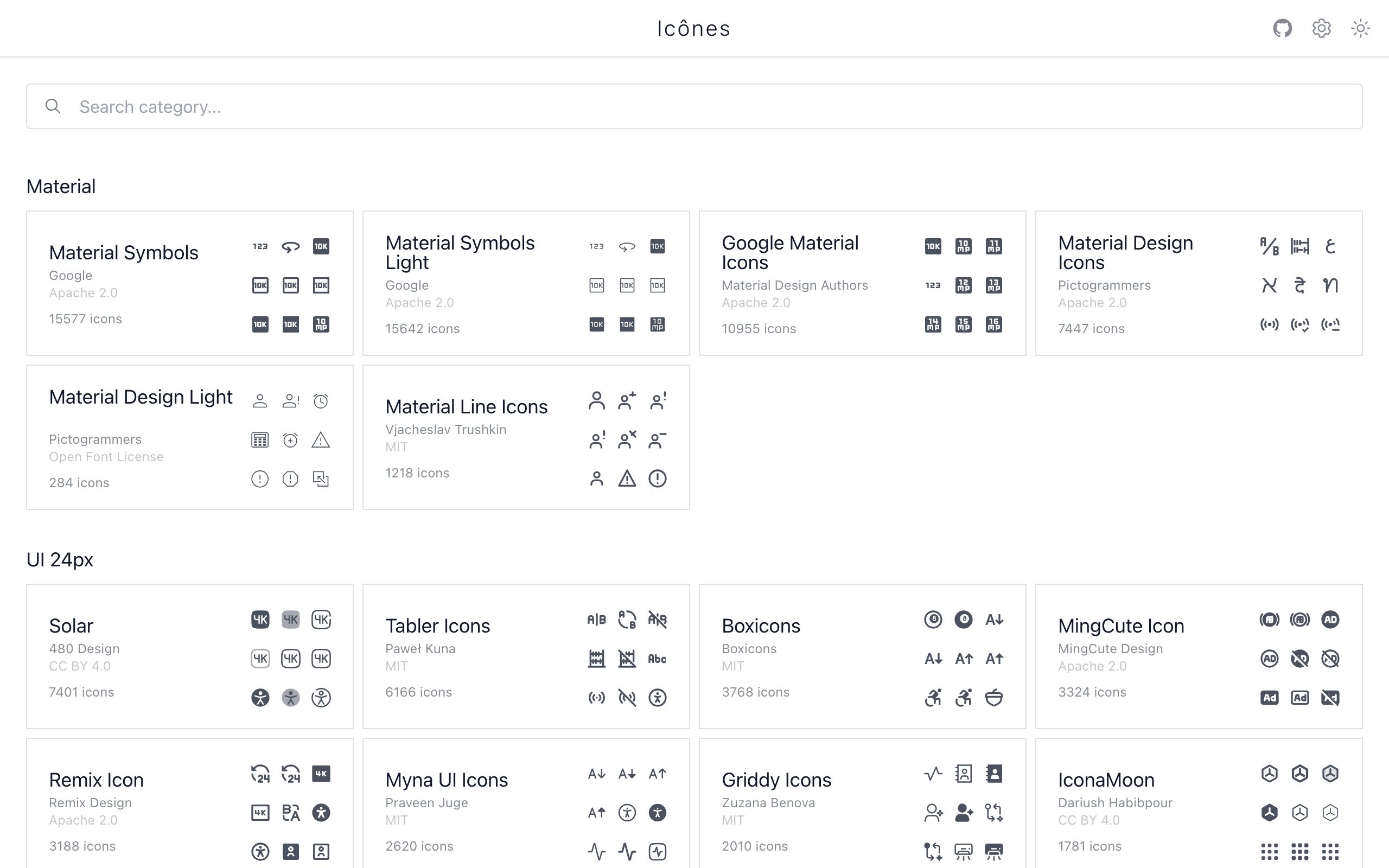The width and height of the screenshot is (1389, 868).
Task: Click the "Pictogrammers" author under Material Design Icons
Action: (x=1104, y=285)
